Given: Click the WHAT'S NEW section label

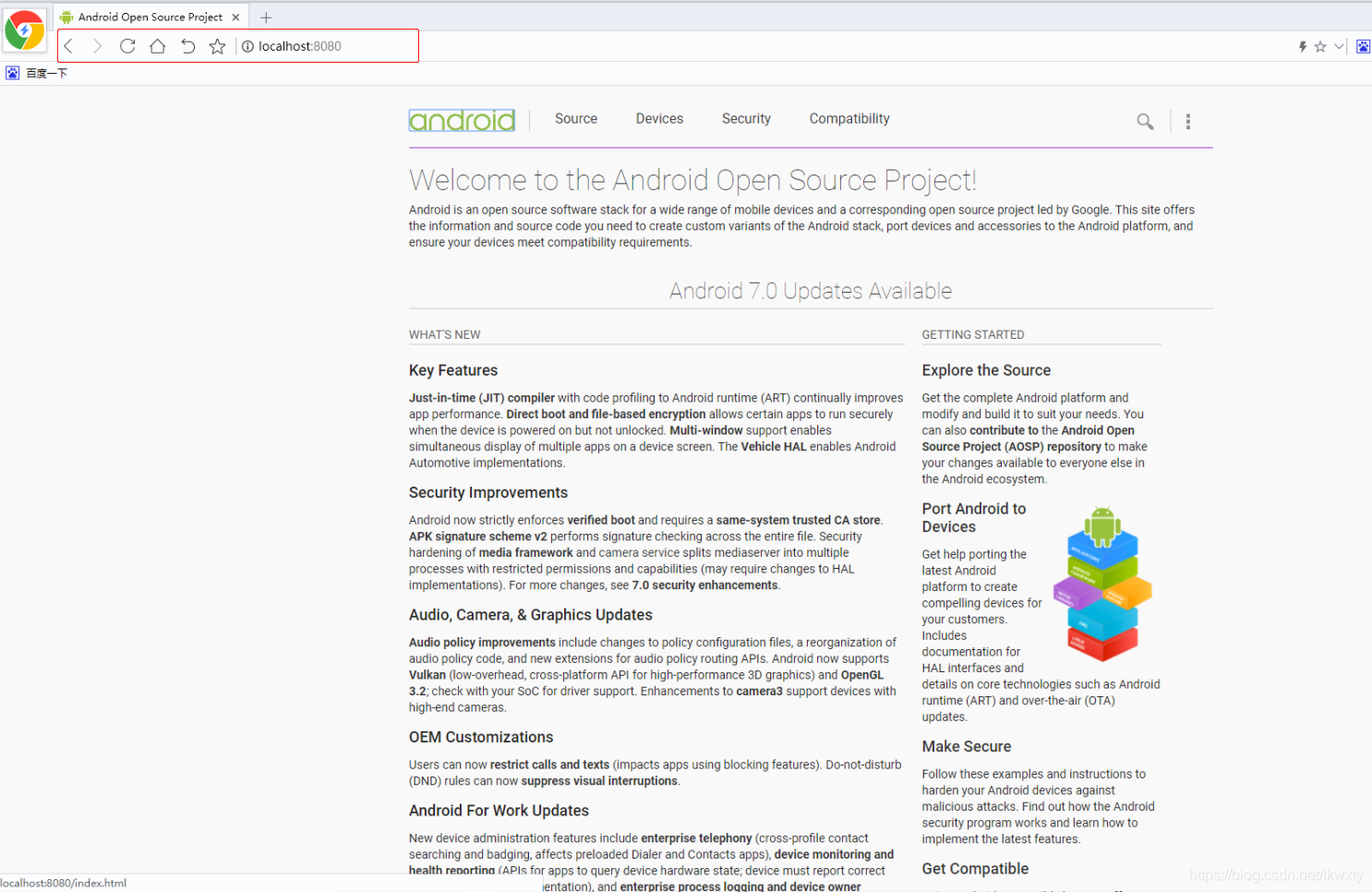Looking at the screenshot, I should point(445,335).
